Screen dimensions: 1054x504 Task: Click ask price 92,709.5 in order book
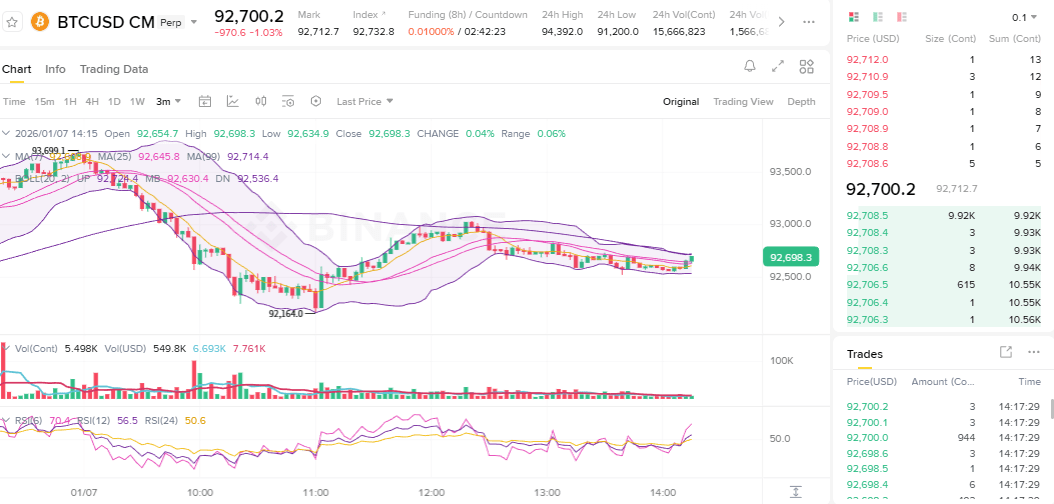867,94
